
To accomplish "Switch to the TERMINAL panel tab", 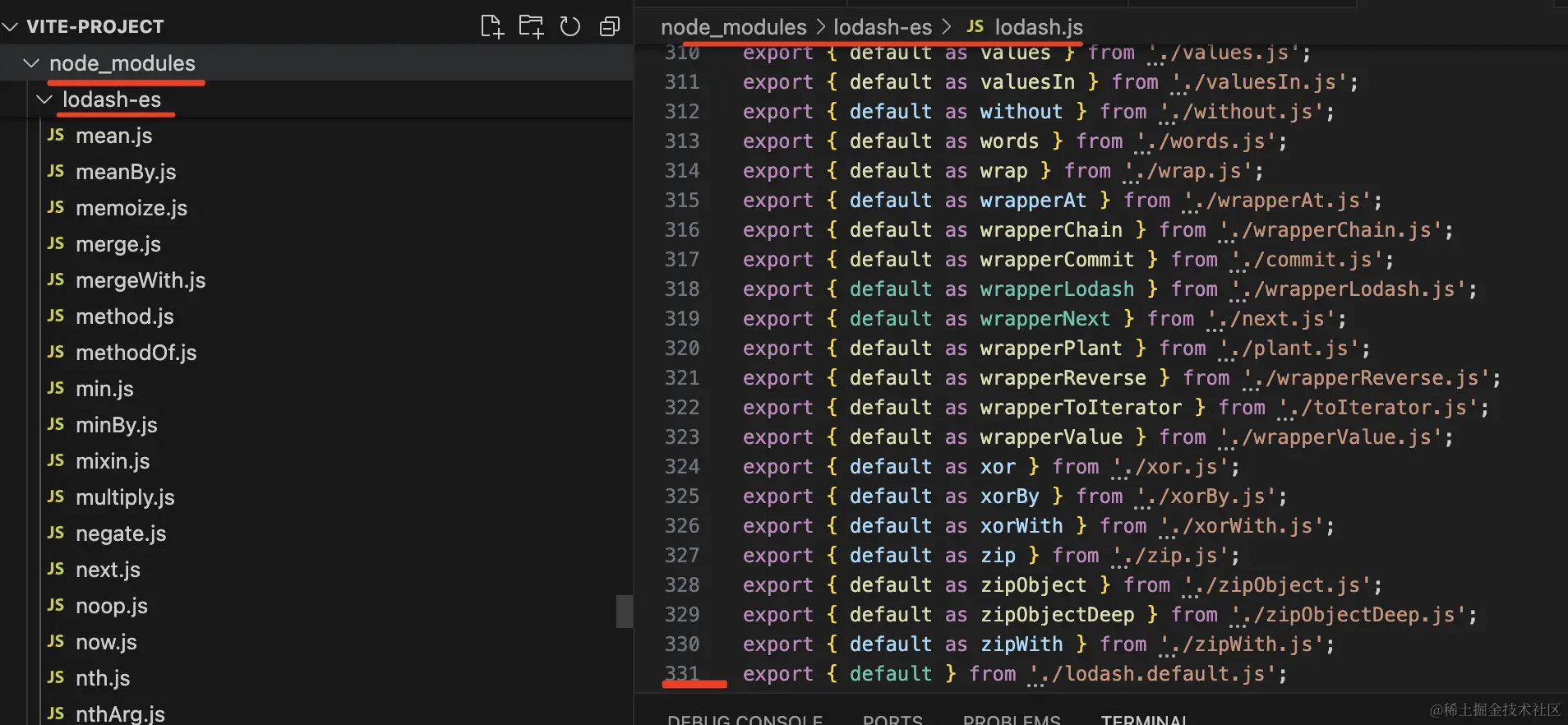I will pos(1144,719).
